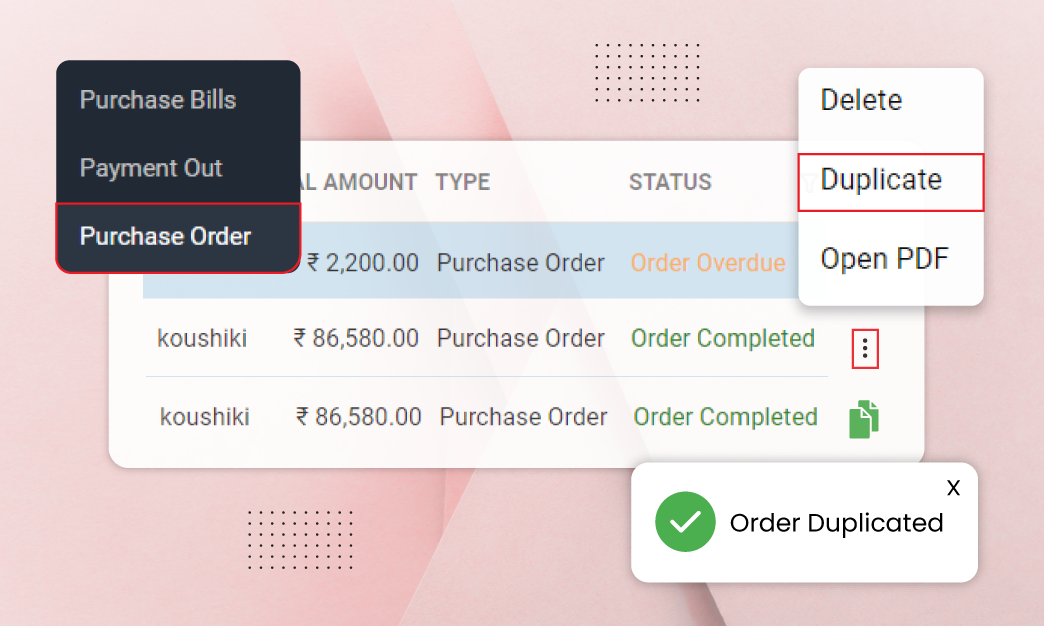This screenshot has height=626, width=1044.
Task: Sort by the TYPE column header
Action: pos(462,182)
